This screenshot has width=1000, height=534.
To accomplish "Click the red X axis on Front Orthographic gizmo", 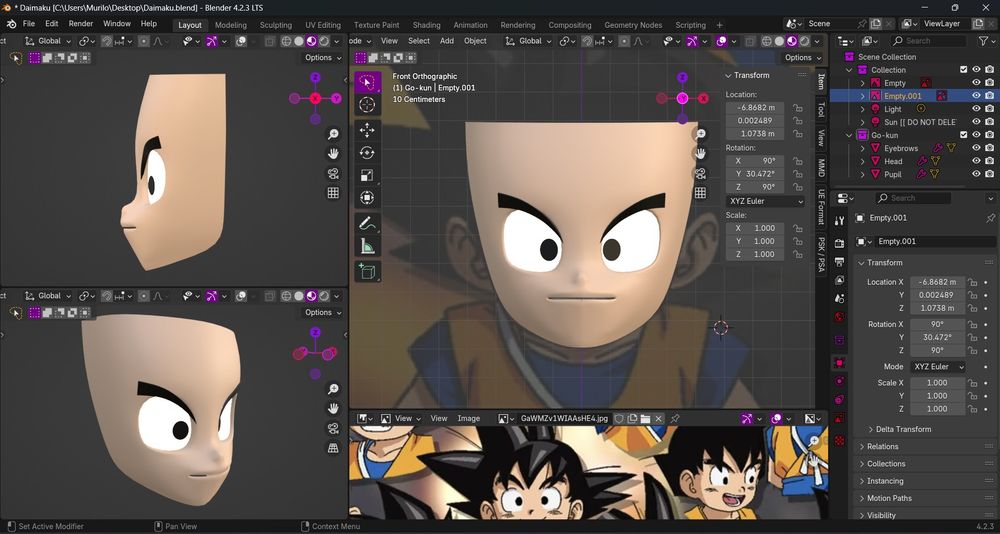I will (x=703, y=98).
